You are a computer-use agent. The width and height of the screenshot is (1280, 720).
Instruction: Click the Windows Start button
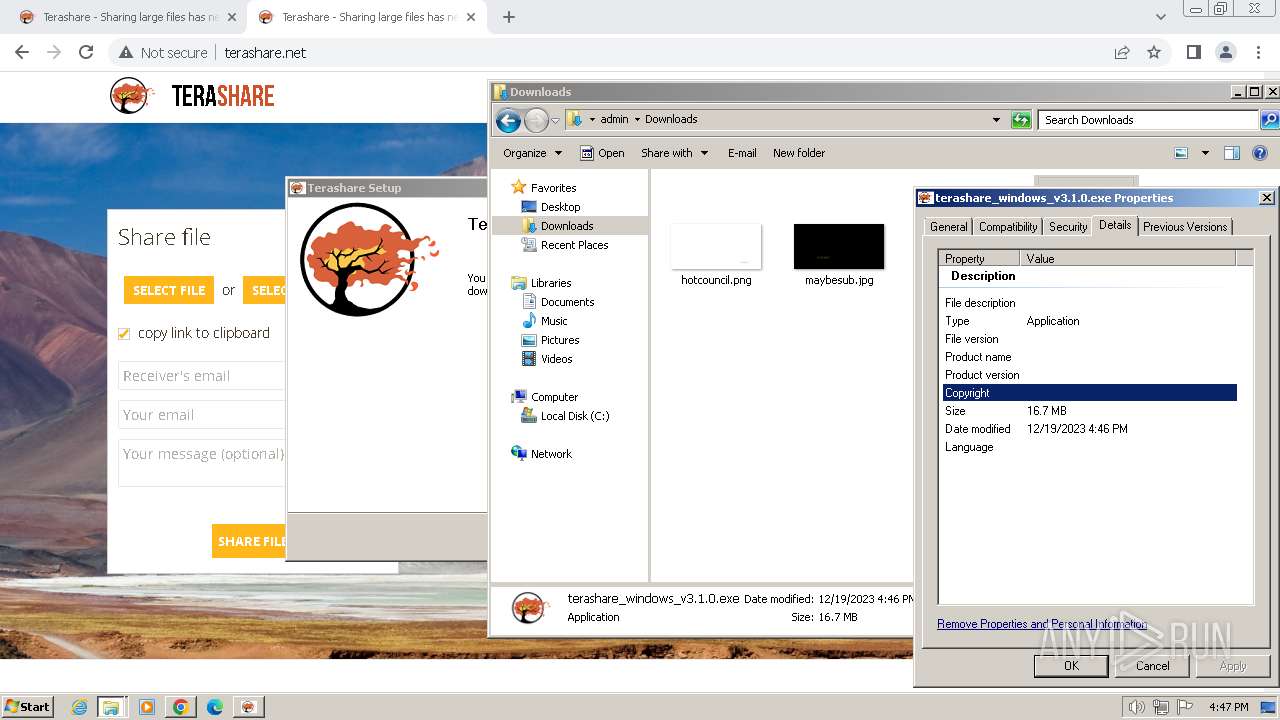27,707
